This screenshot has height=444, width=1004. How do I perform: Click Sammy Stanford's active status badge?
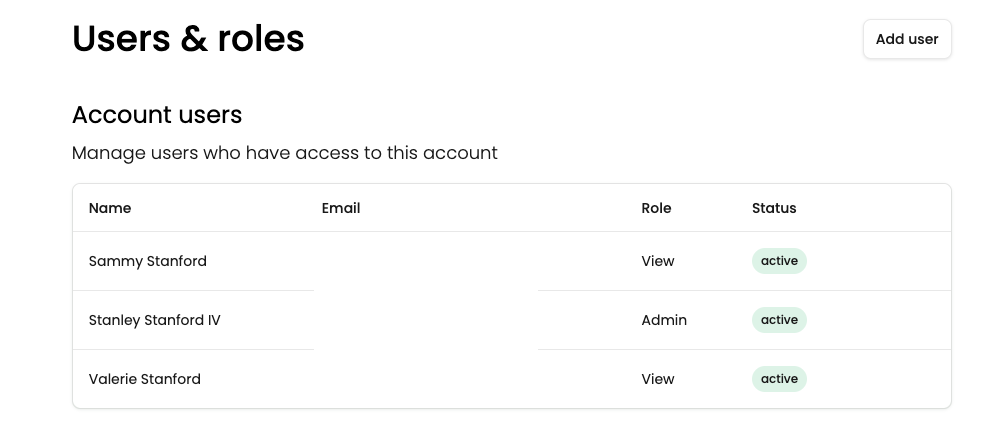779,261
